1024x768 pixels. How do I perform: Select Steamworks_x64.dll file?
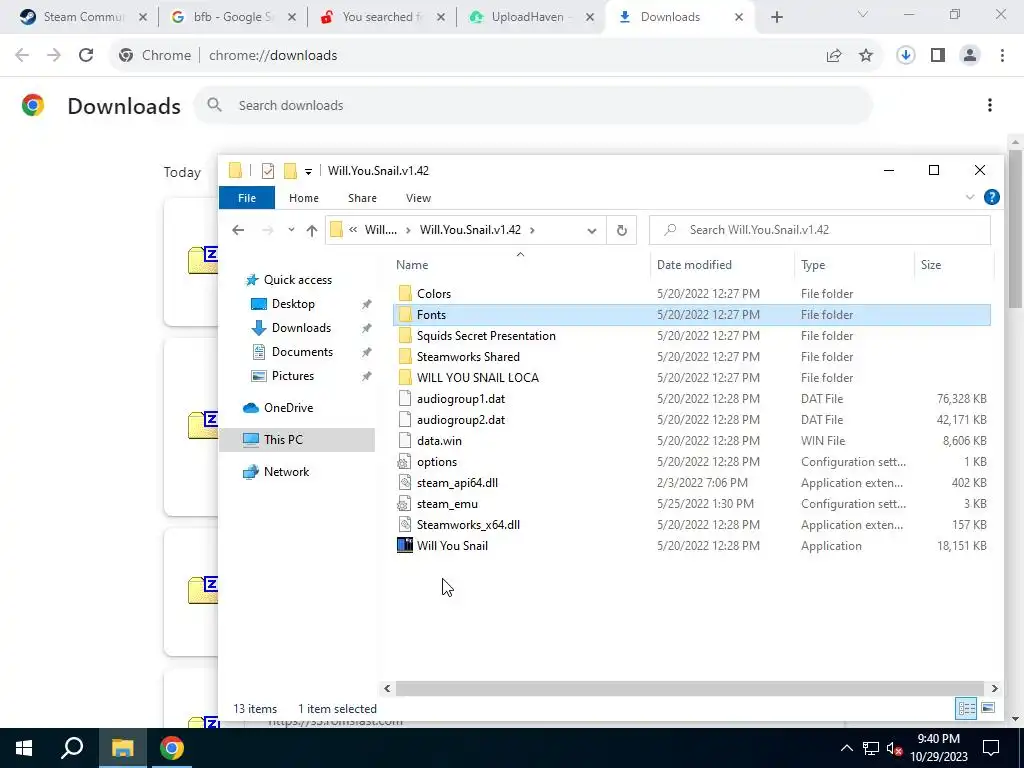(468, 524)
